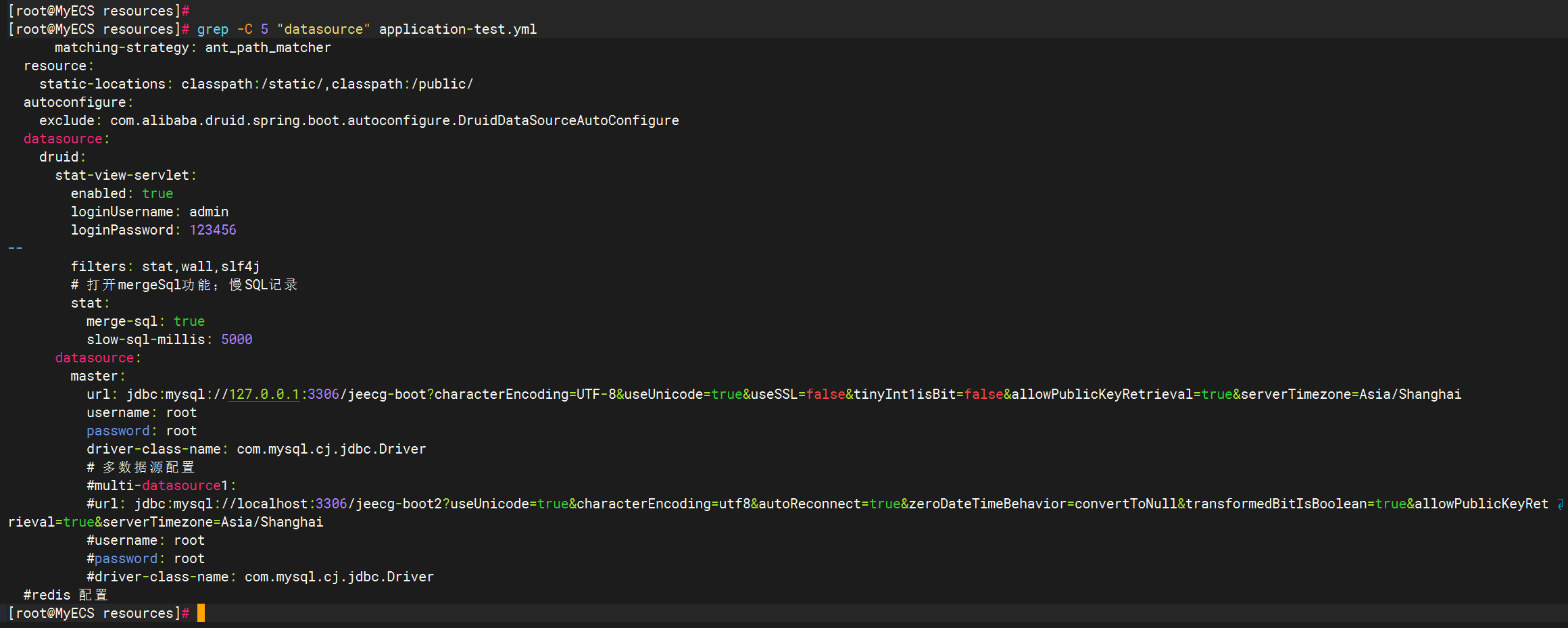Click the loginPassword value 123456
This screenshot has height=628, width=1568.
pyautogui.click(x=213, y=230)
